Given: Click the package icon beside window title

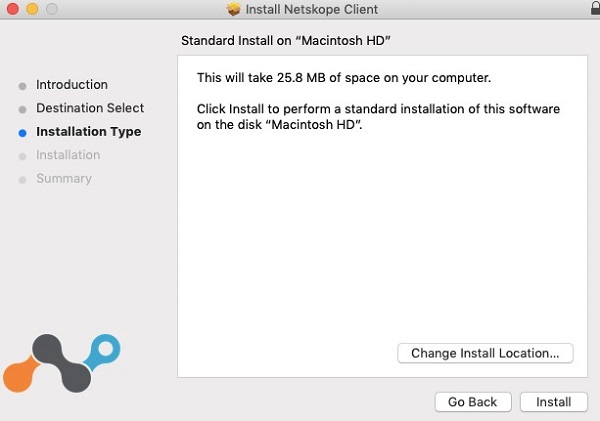Looking at the screenshot, I should point(234,10).
